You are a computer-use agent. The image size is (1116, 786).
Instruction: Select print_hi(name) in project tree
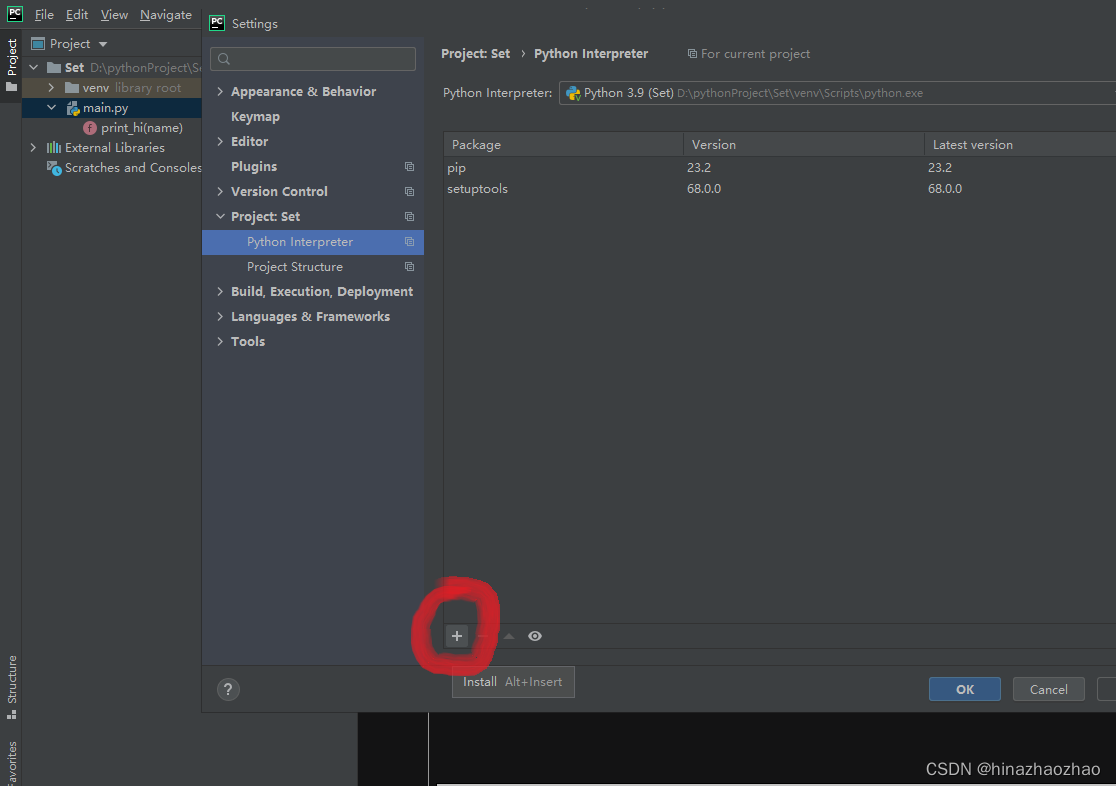[142, 128]
